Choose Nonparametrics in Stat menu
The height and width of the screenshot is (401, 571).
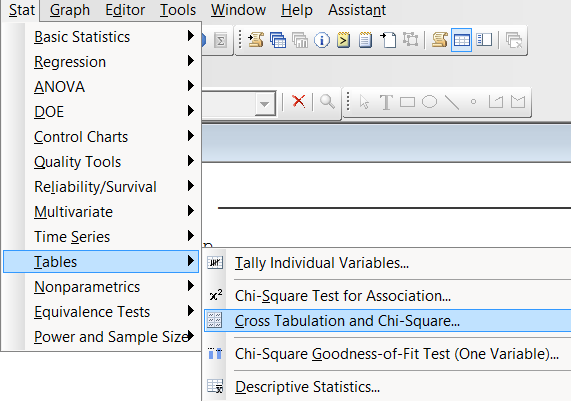point(101,287)
